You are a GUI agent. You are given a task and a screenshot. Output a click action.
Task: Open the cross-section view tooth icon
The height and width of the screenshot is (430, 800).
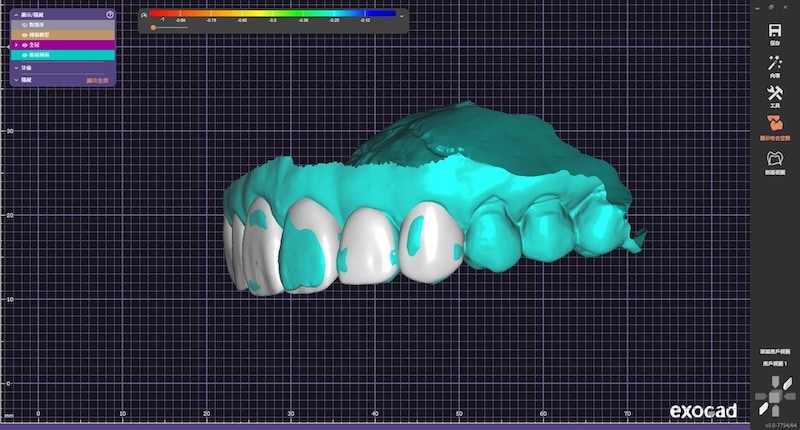click(775, 159)
